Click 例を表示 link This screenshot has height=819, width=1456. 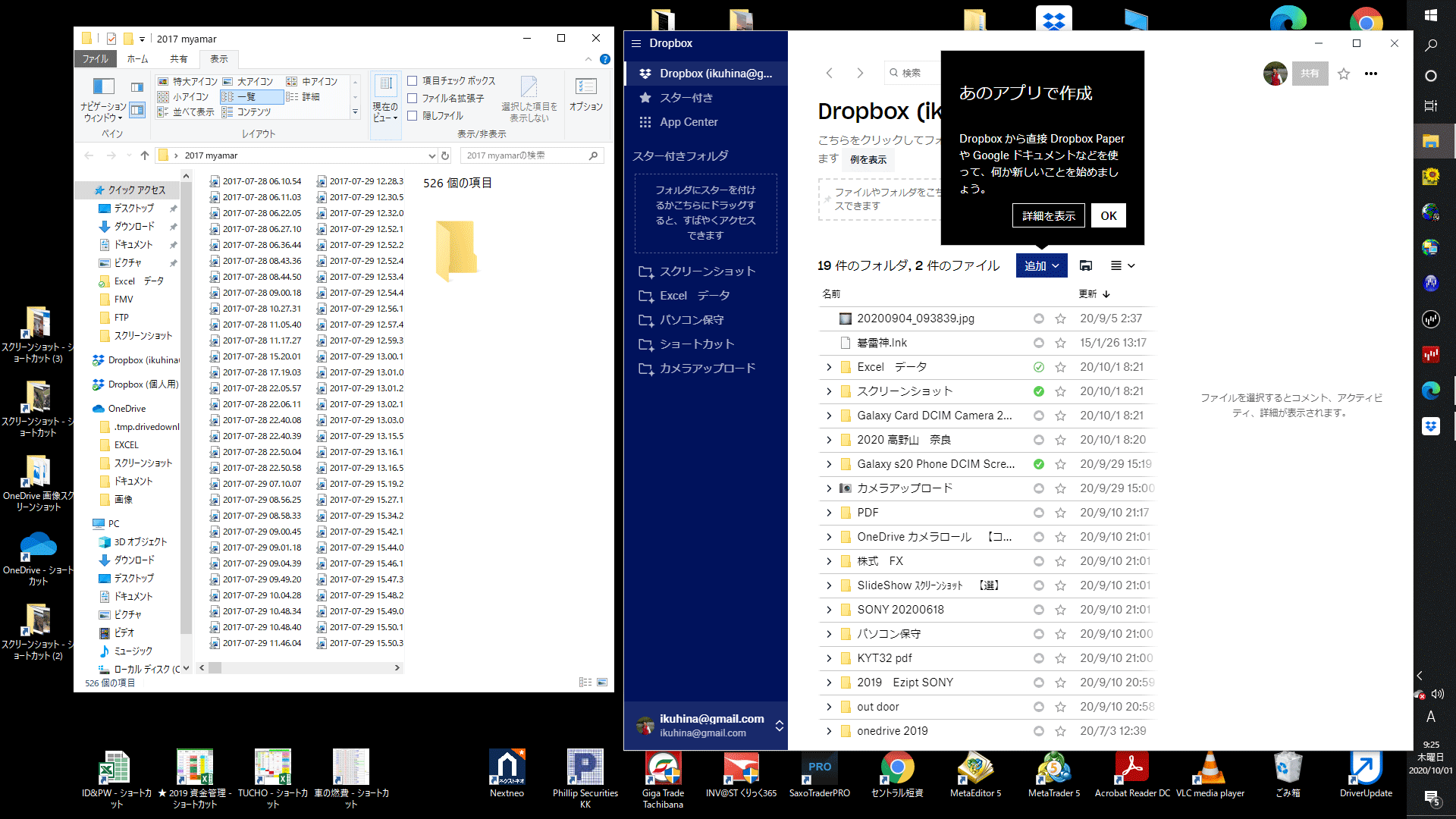pos(868,160)
